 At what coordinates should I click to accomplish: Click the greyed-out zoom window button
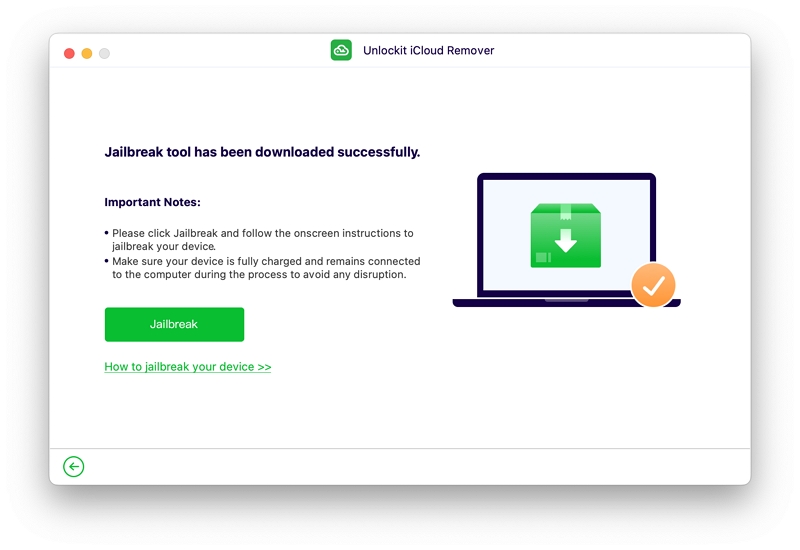click(104, 53)
